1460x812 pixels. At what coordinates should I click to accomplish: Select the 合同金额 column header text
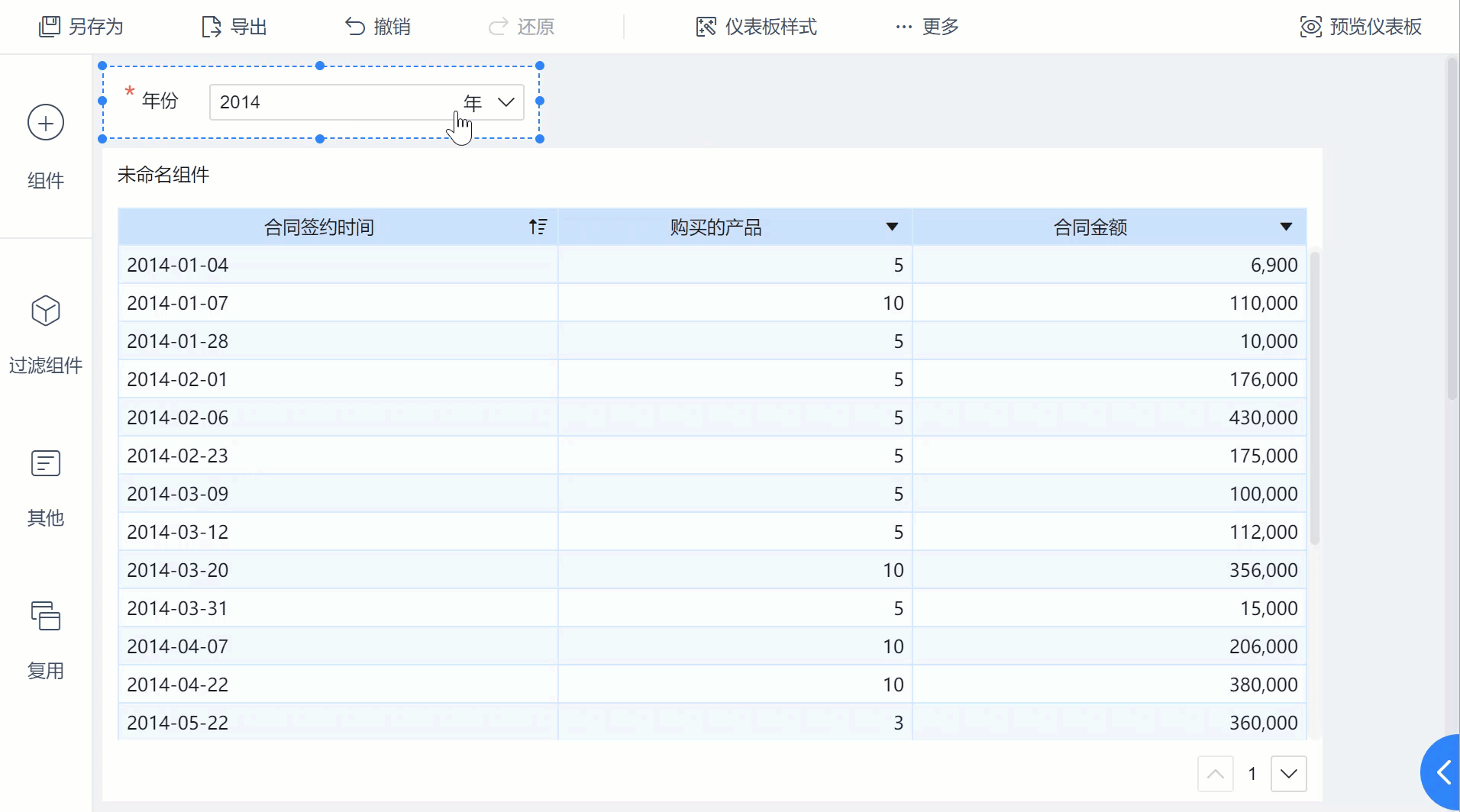coord(1090,227)
